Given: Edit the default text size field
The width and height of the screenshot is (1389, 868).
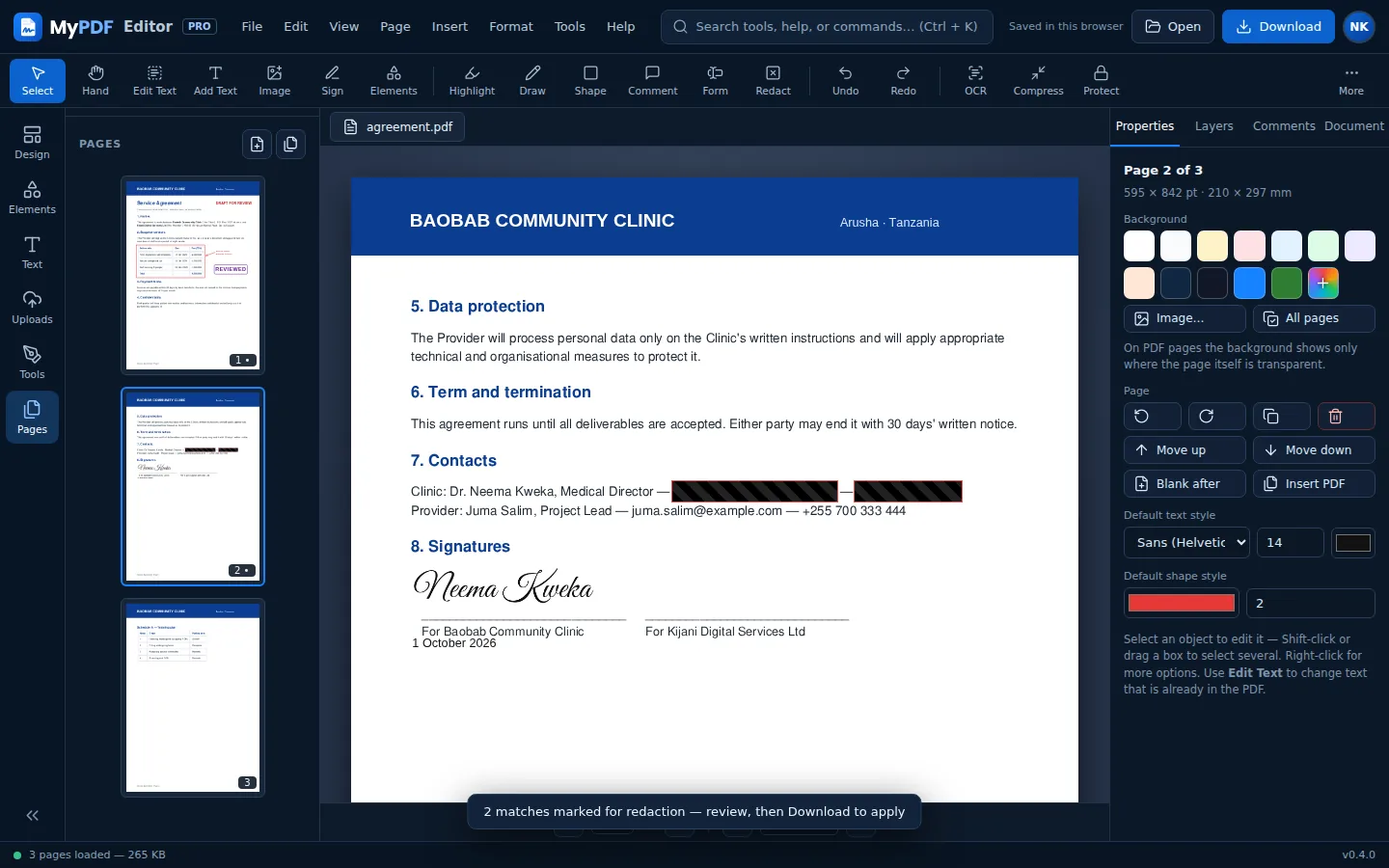Looking at the screenshot, I should pos(1291,543).
